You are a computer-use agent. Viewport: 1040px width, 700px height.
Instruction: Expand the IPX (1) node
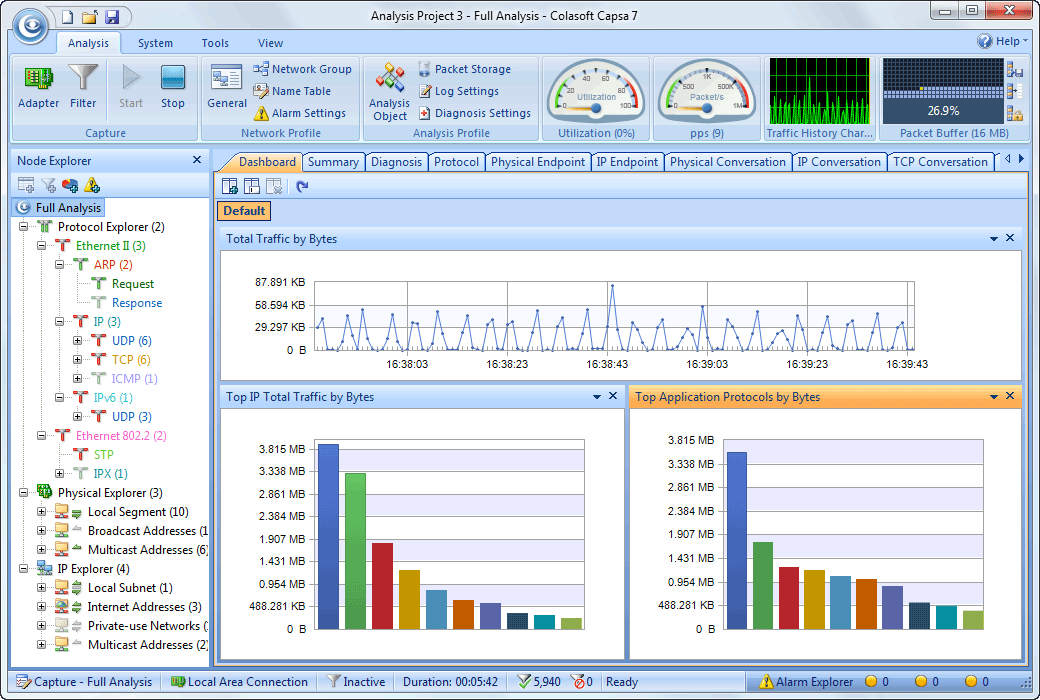click(x=60, y=474)
